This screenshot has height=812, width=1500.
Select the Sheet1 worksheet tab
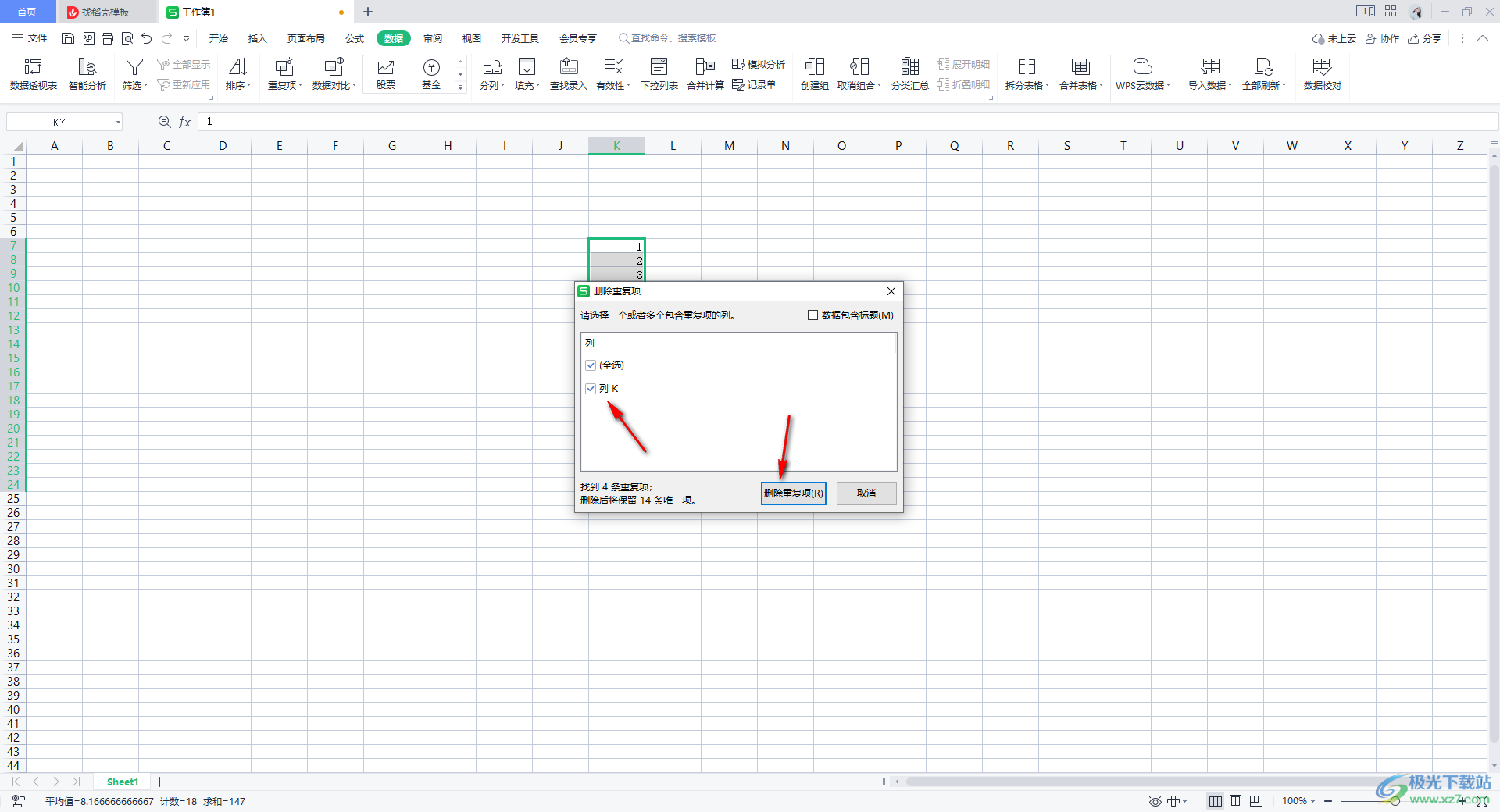pyautogui.click(x=123, y=782)
